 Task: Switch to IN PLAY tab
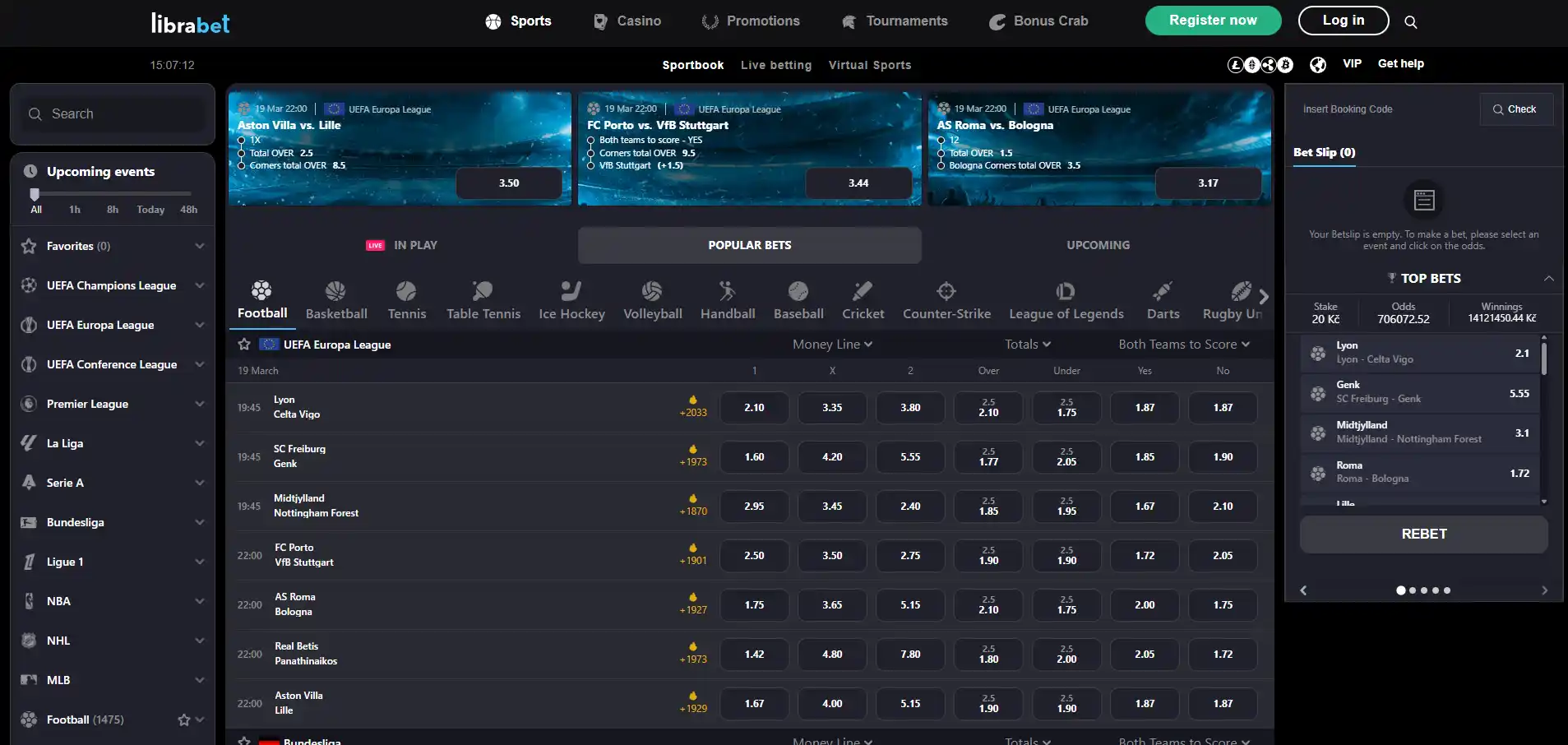[401, 245]
